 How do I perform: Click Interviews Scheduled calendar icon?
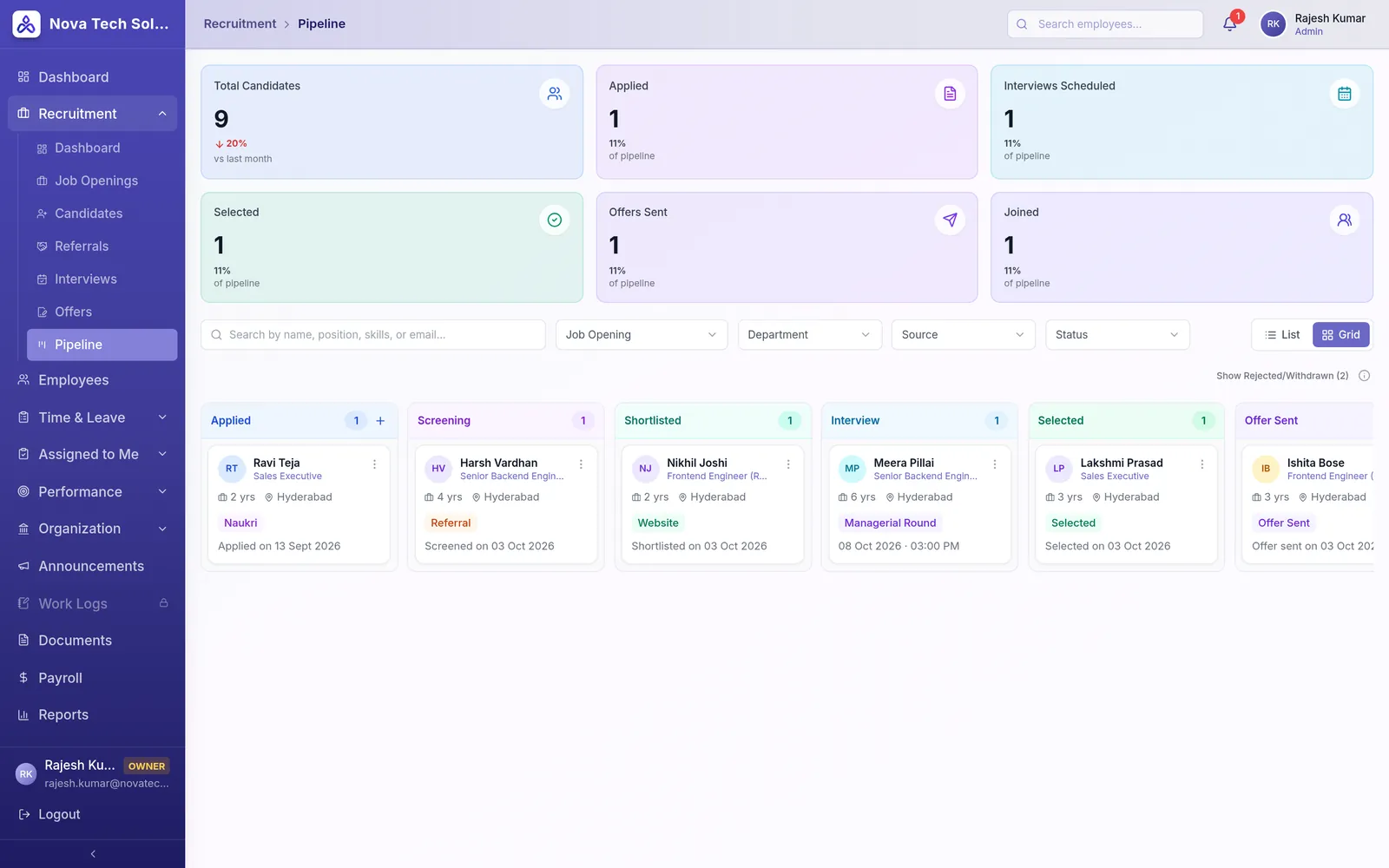point(1344,94)
